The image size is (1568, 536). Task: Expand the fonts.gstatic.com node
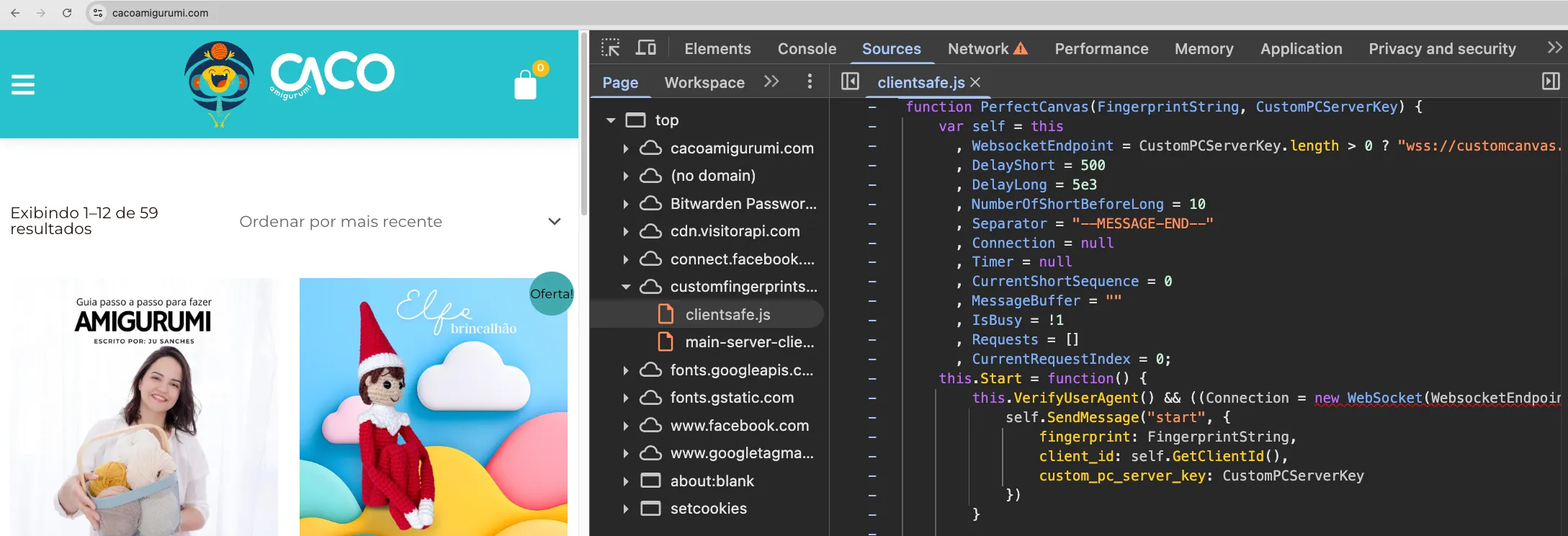click(625, 398)
